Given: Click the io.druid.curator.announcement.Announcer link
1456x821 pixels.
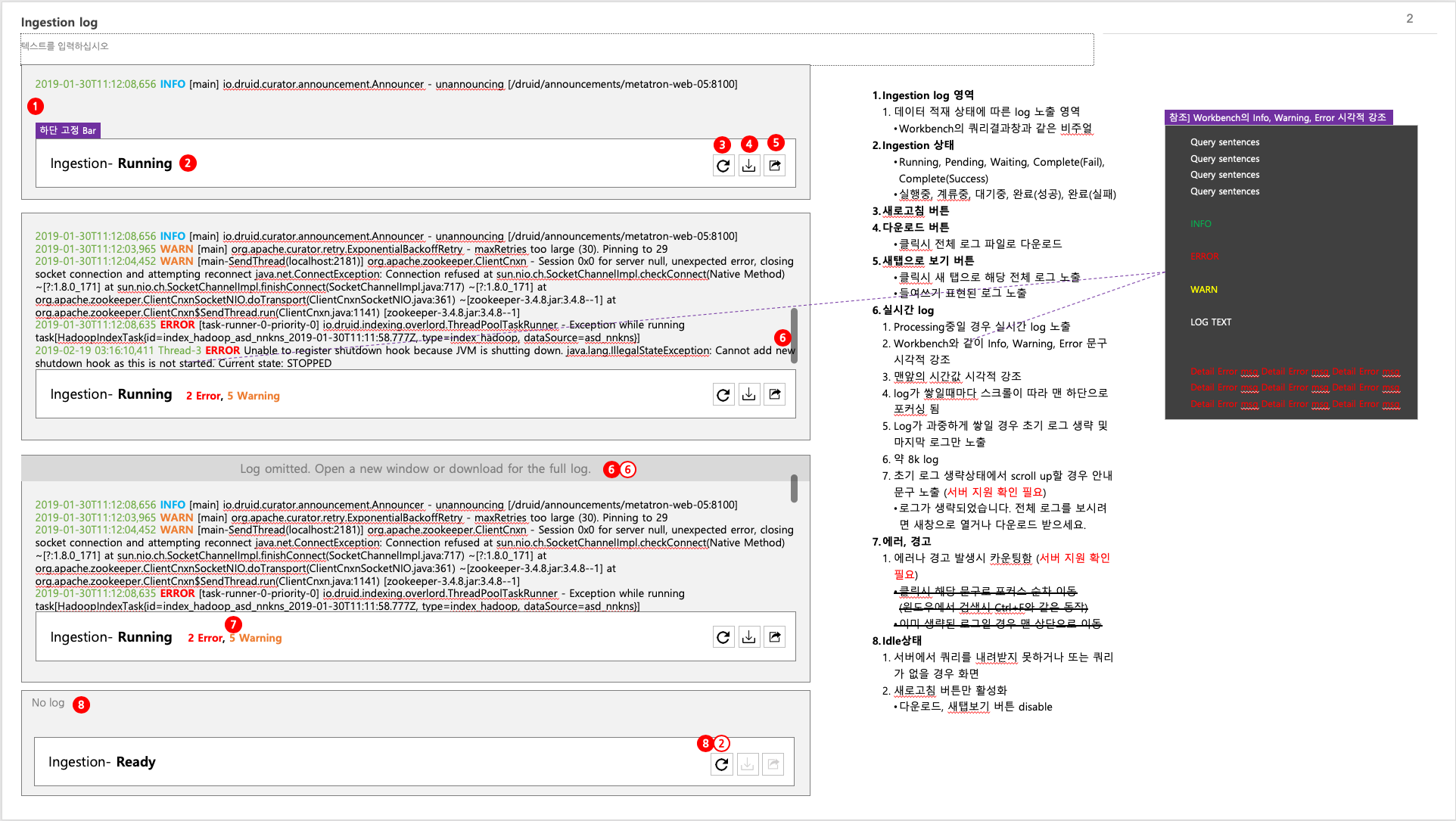Looking at the screenshot, I should tap(321, 83).
